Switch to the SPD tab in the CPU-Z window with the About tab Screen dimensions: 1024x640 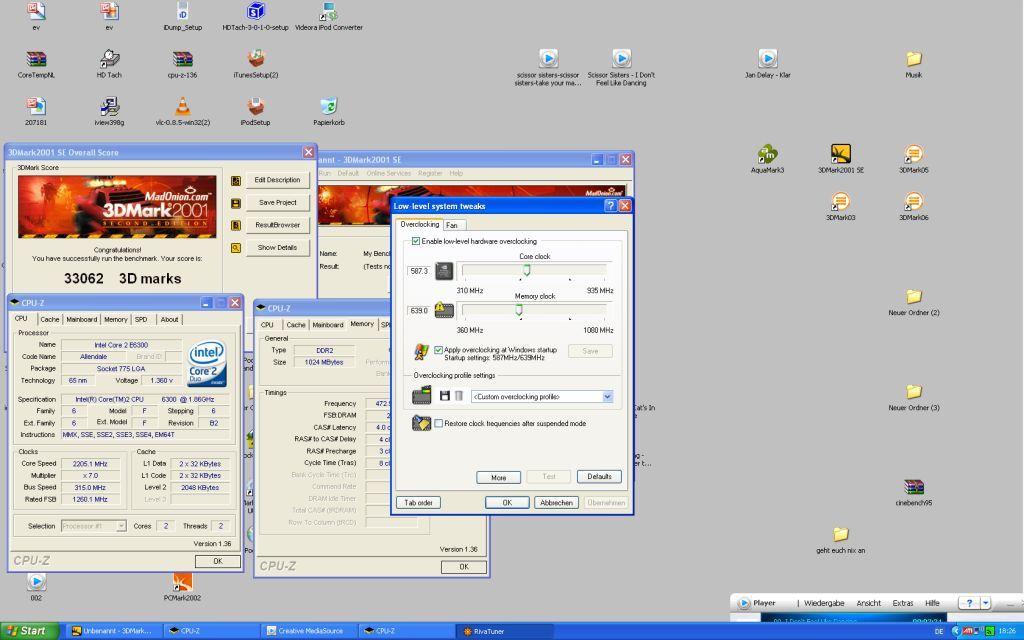pos(141,319)
